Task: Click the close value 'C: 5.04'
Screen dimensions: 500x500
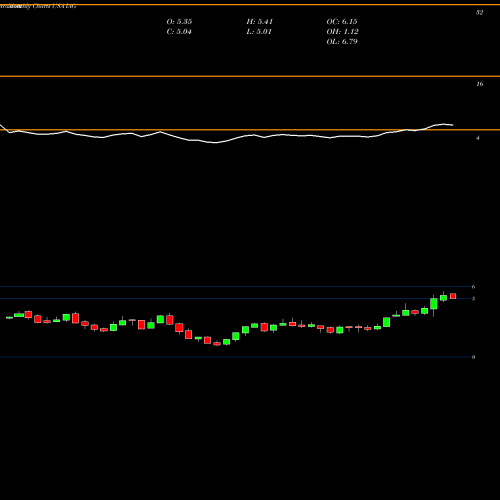Action: pos(179,32)
